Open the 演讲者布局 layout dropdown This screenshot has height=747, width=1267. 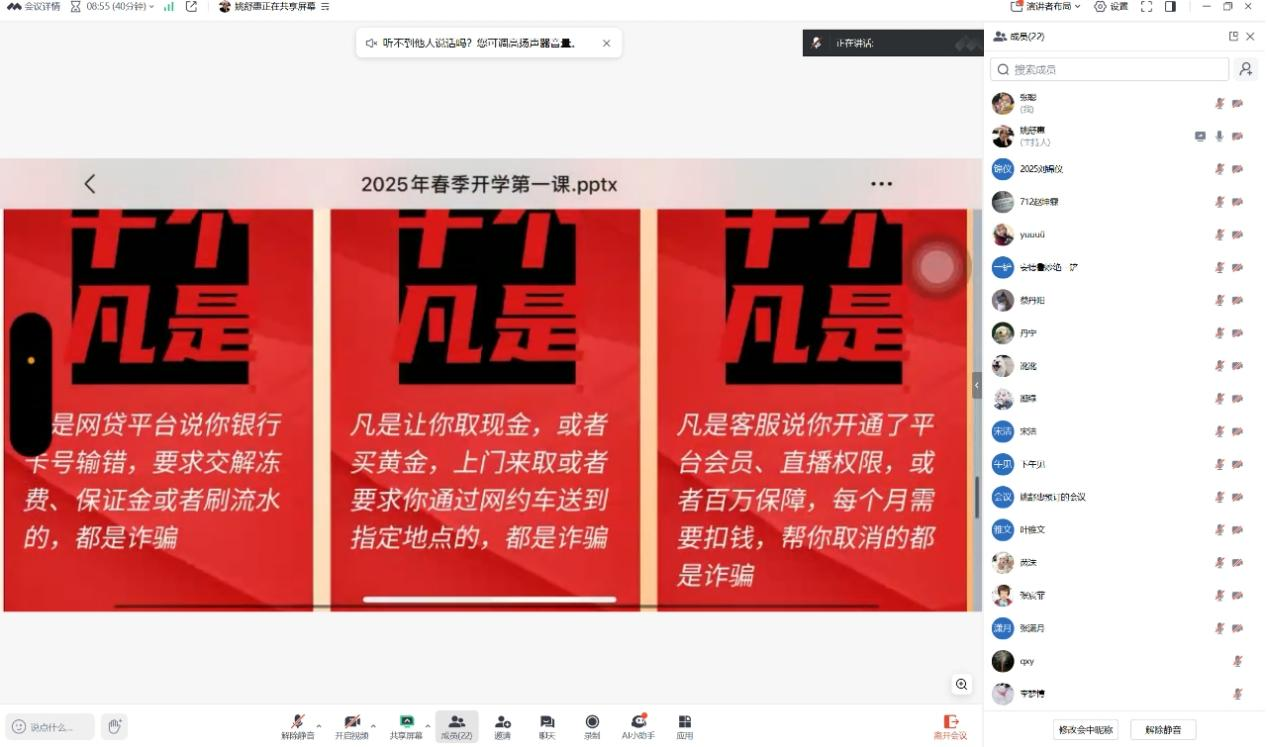[1046, 7]
